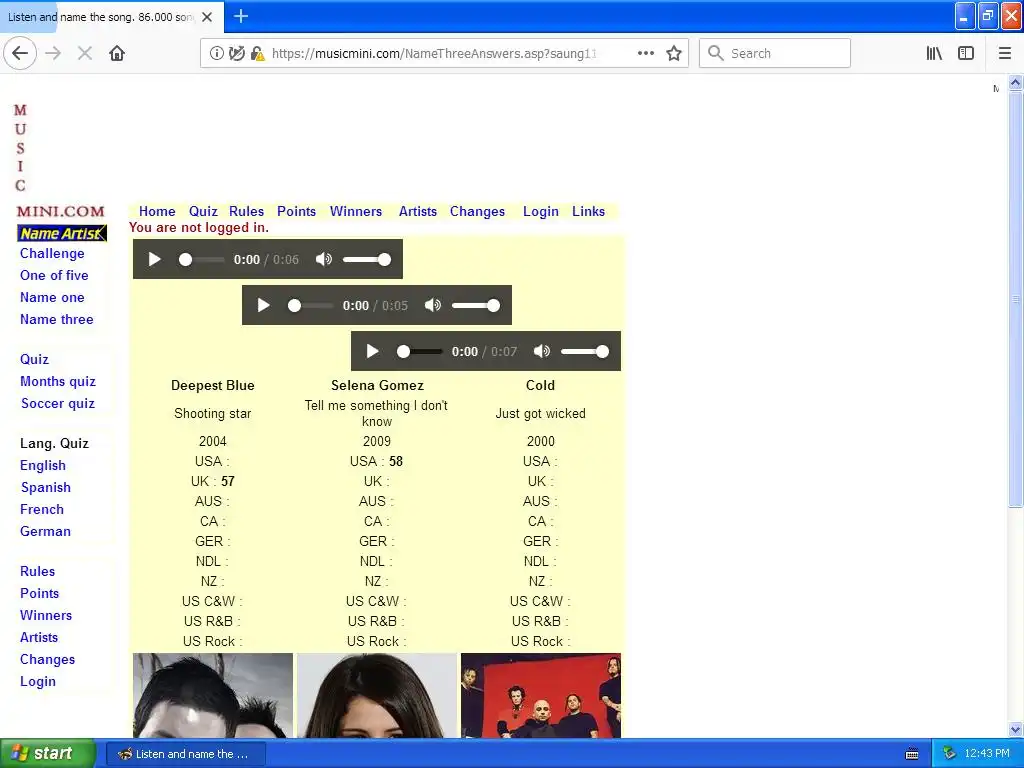Play the first audio clip (0:06)

pyautogui.click(x=155, y=259)
